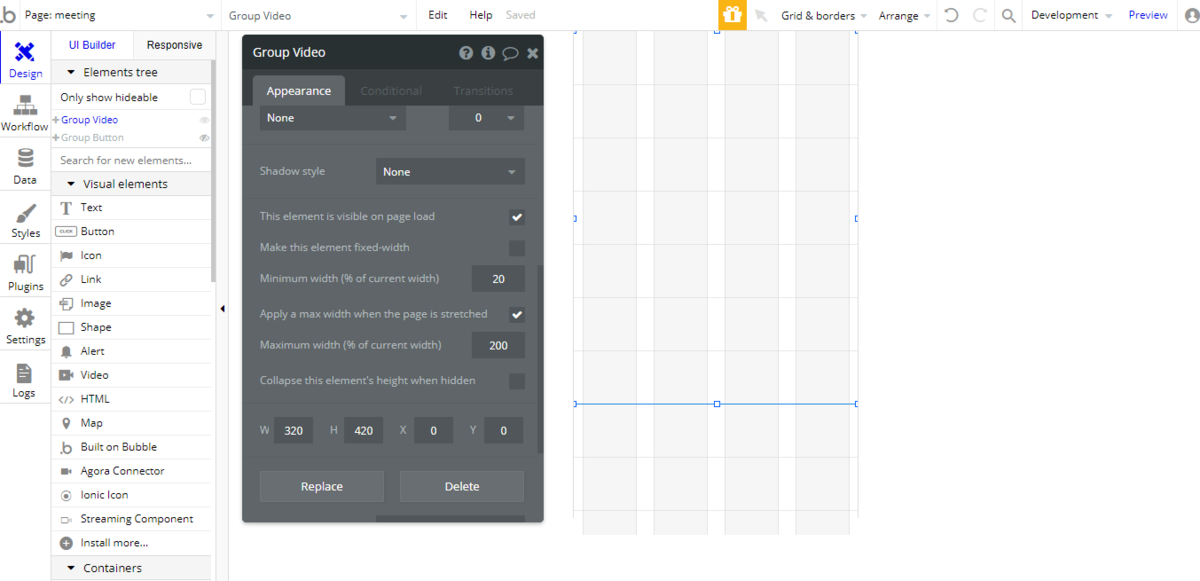Viewport: 1200px width, 581px height.
Task: Switch to the Conditional tab
Action: point(391,91)
